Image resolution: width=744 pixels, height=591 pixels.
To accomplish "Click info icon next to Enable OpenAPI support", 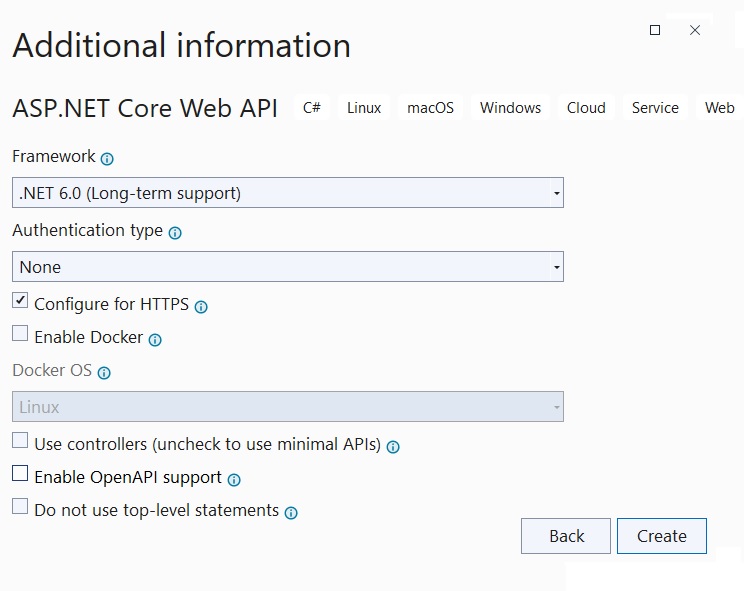I will 234,480.
